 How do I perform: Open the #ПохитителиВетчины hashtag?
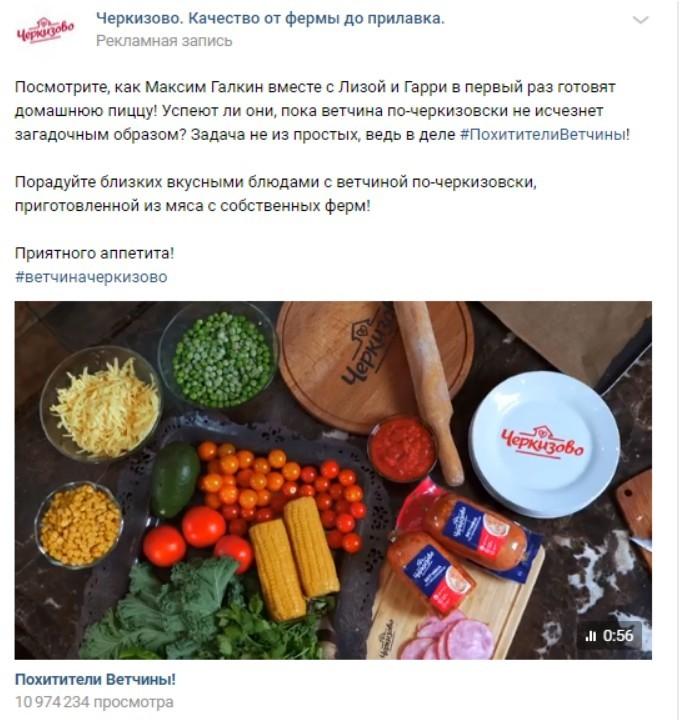pyautogui.click(x=543, y=135)
